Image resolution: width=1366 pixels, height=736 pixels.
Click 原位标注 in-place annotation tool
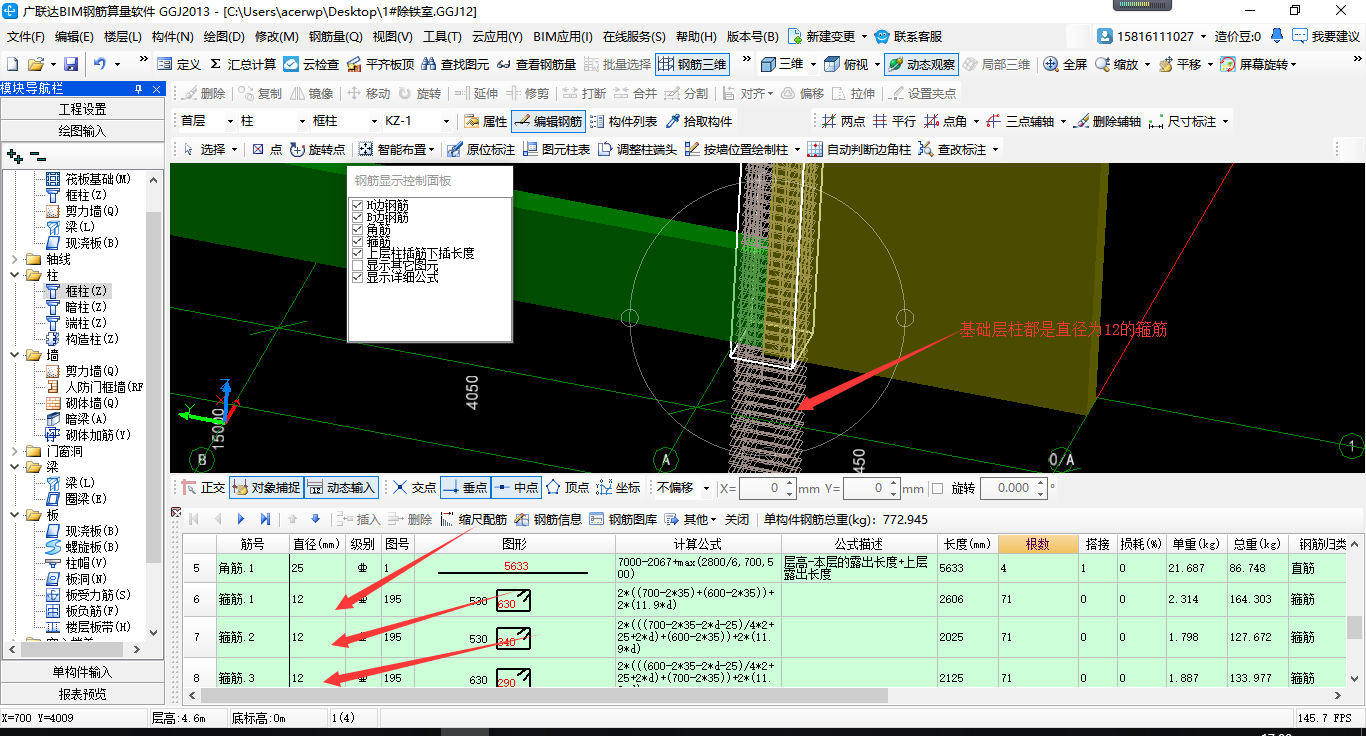pos(481,149)
